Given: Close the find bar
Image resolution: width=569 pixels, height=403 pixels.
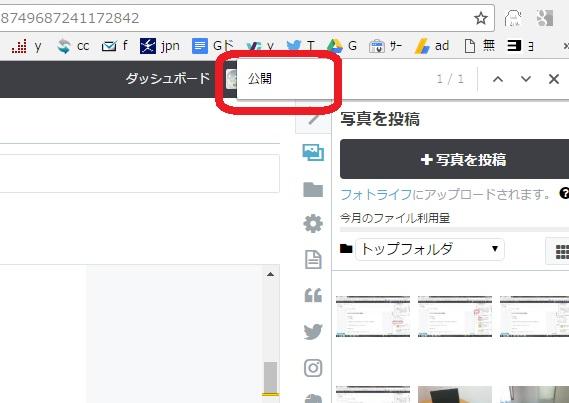Looking at the screenshot, I should [554, 79].
